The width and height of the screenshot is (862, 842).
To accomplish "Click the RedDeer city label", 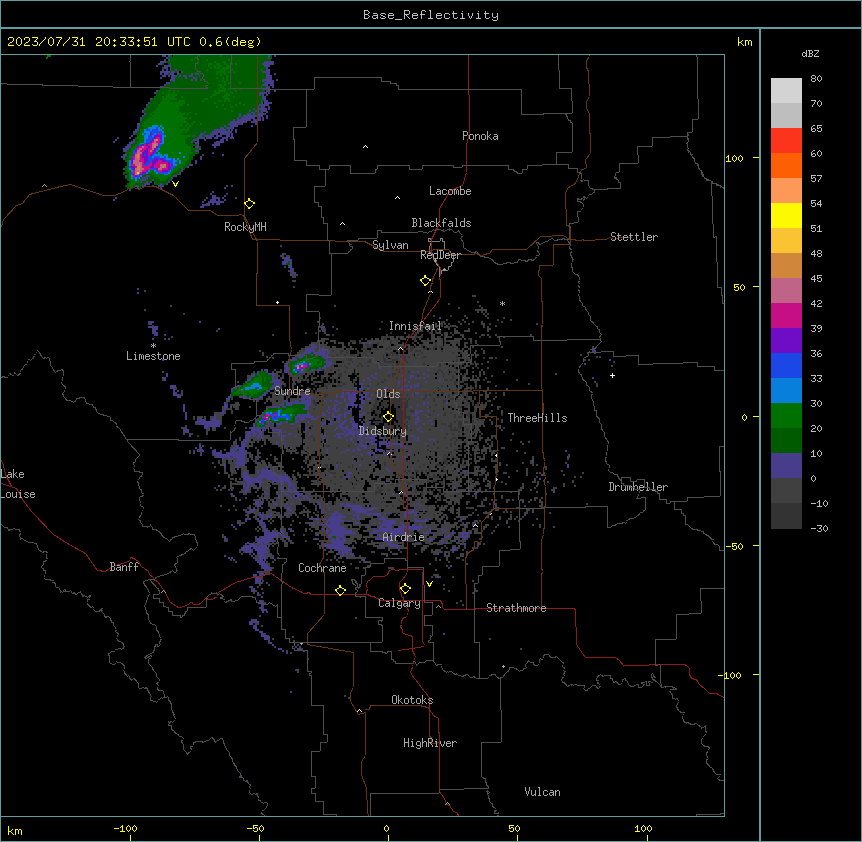I will (x=440, y=255).
